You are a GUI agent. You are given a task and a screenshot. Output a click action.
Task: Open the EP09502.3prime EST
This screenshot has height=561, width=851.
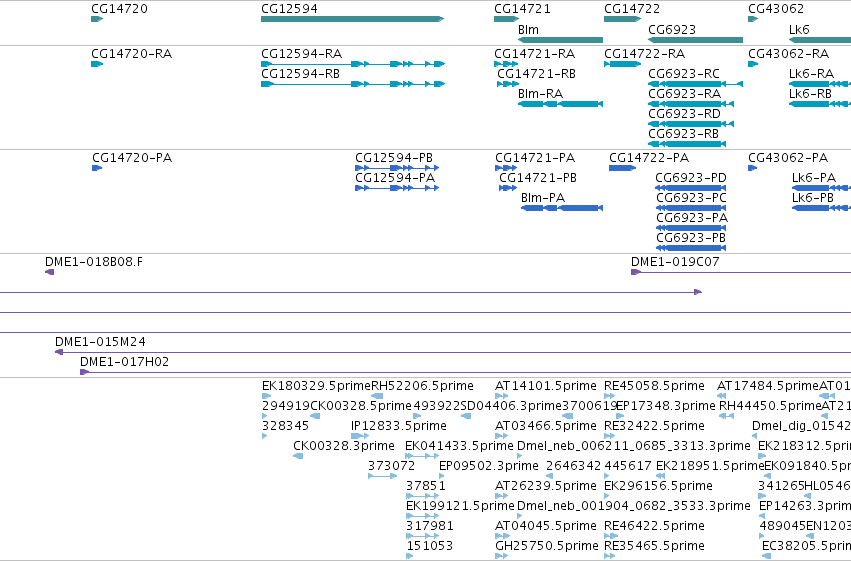pyautogui.click(x=441, y=476)
